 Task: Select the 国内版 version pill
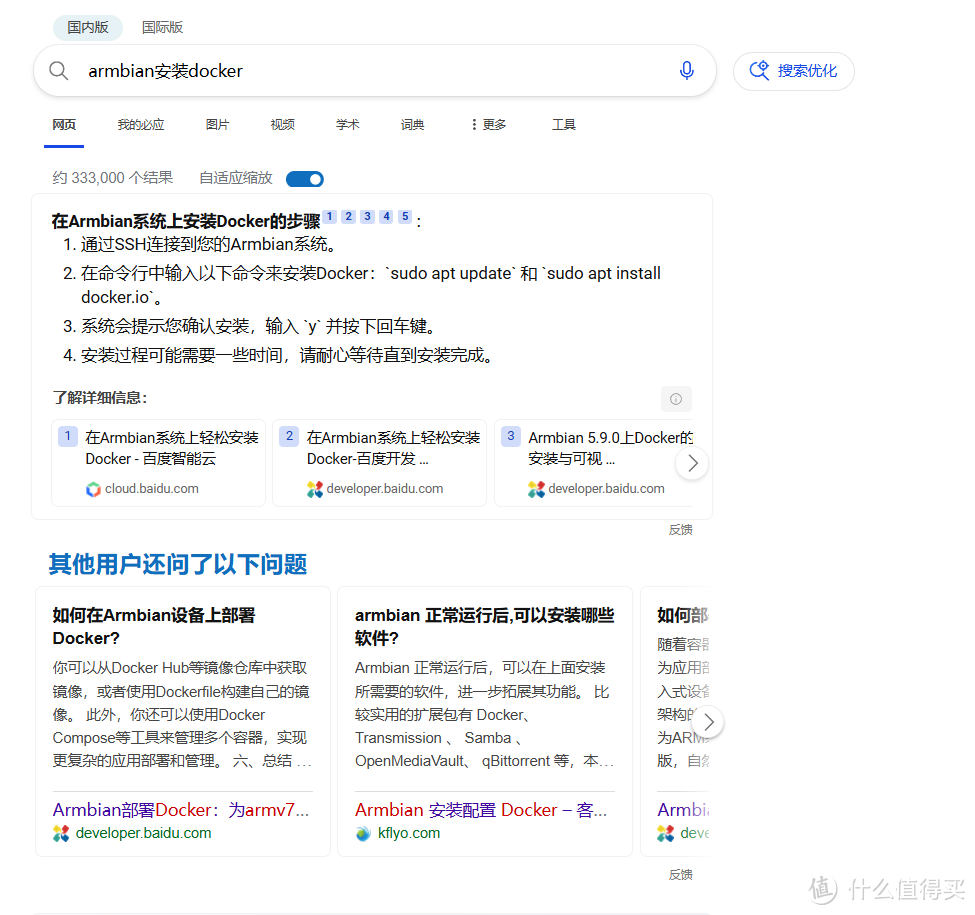pos(87,27)
